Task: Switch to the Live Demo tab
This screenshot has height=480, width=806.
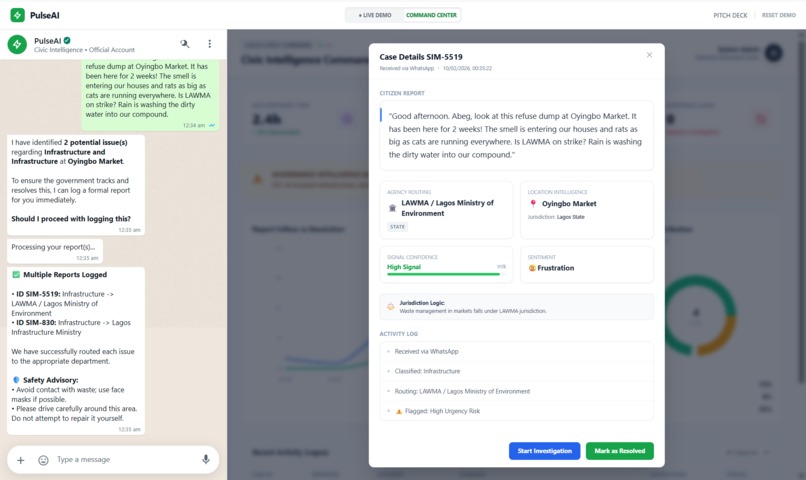Action: click(375, 15)
